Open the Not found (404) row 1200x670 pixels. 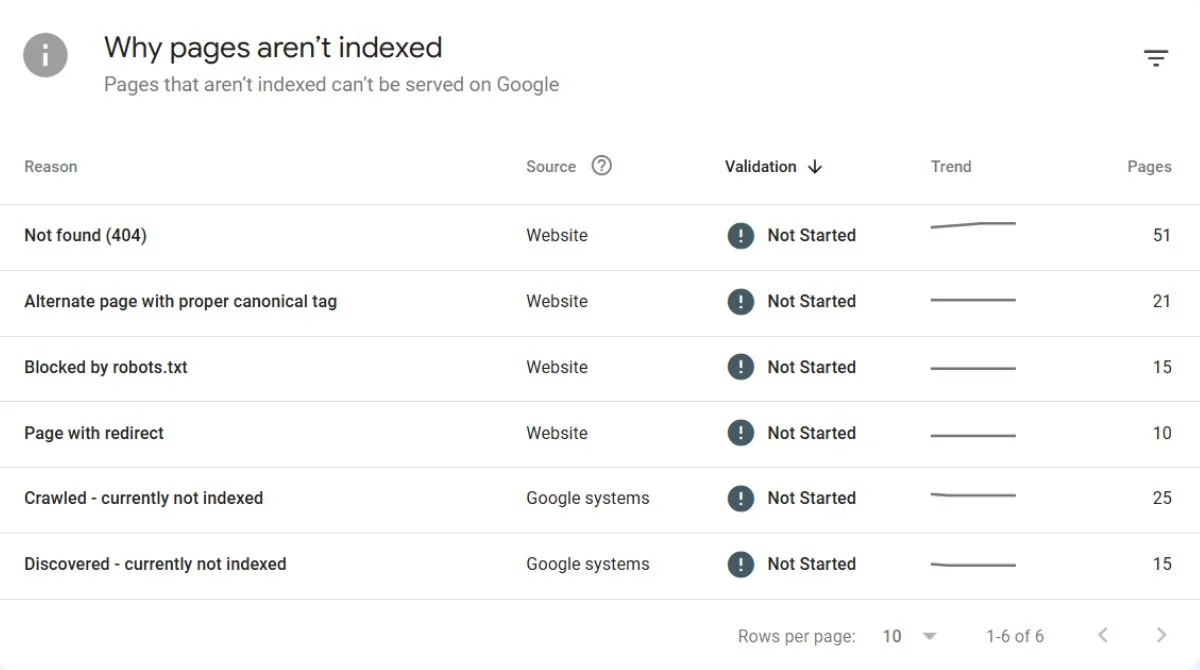pyautogui.click(x=600, y=237)
